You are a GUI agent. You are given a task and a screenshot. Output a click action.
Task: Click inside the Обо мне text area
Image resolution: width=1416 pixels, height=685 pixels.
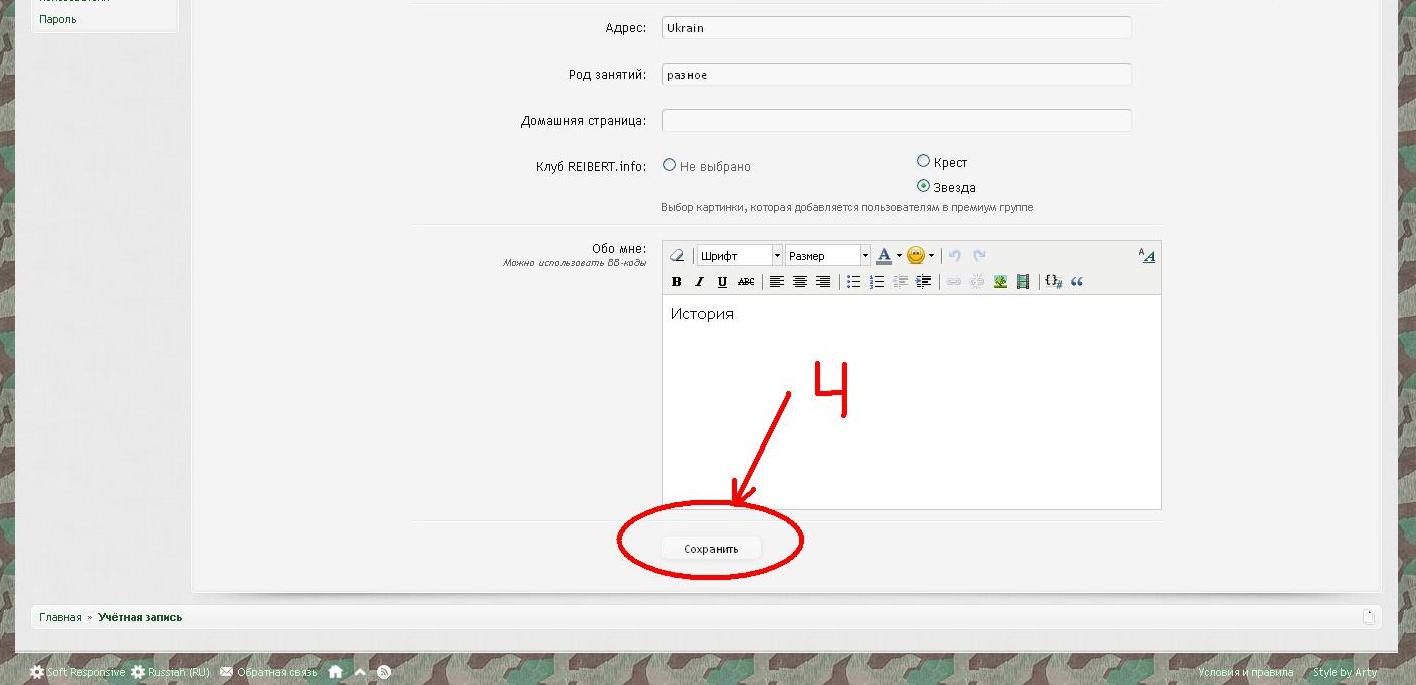912,401
